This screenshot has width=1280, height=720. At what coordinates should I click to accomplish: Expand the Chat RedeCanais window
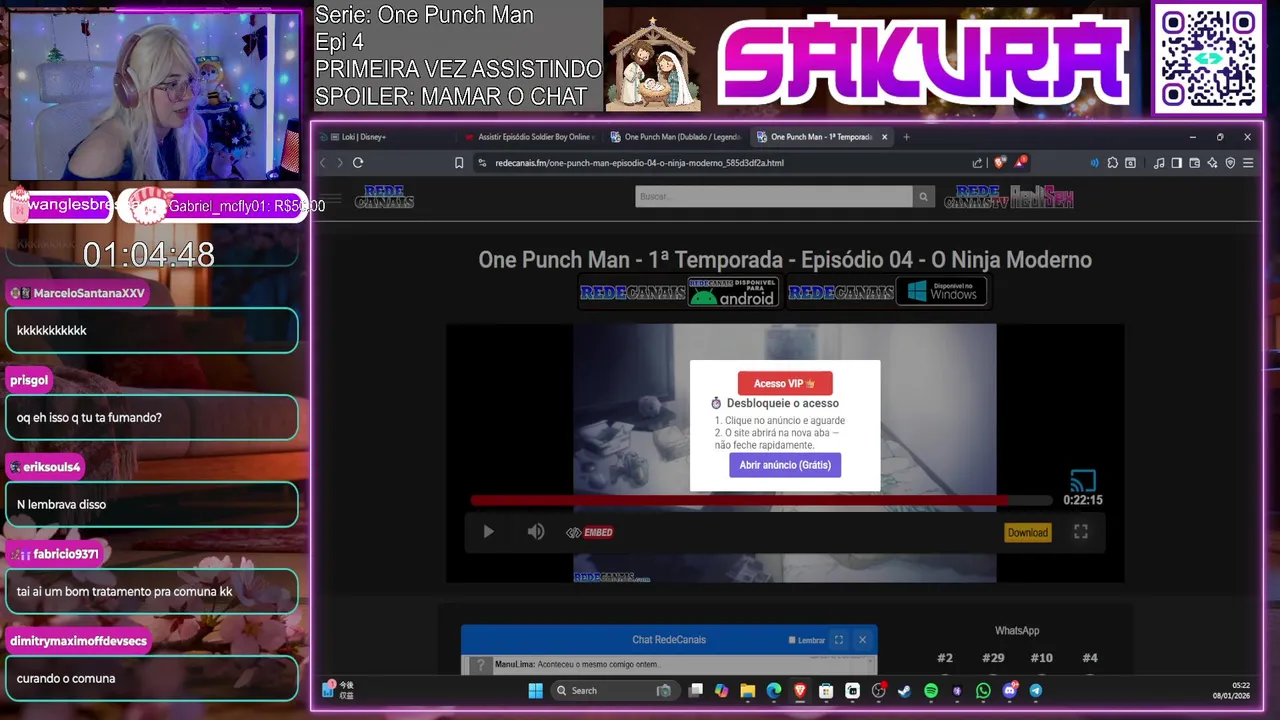point(839,640)
